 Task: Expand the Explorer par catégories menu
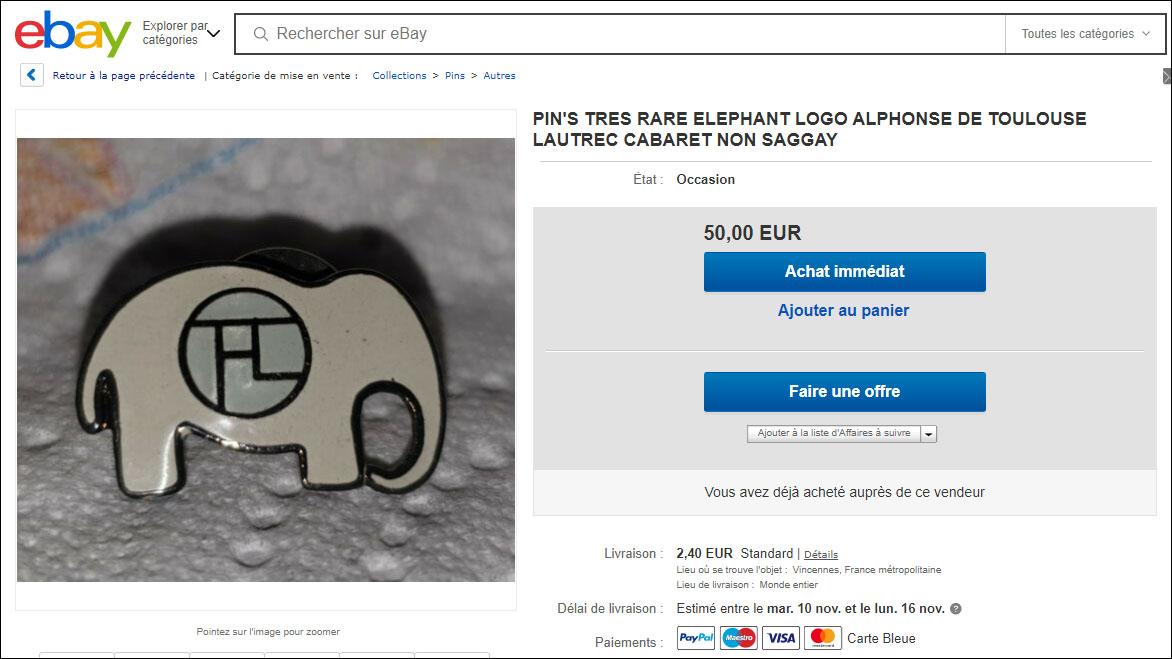(182, 34)
